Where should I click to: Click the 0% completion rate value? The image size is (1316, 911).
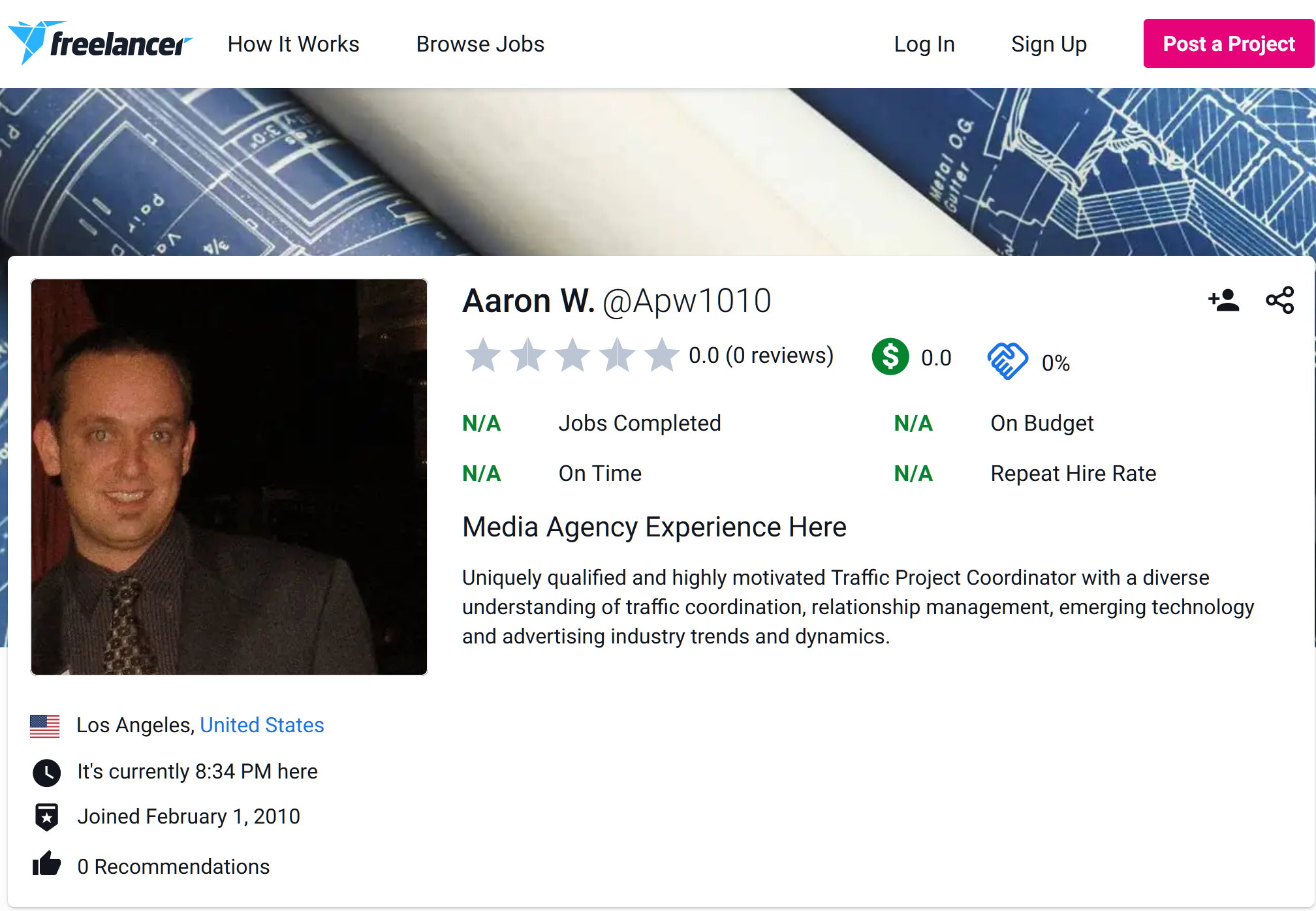point(1056,363)
